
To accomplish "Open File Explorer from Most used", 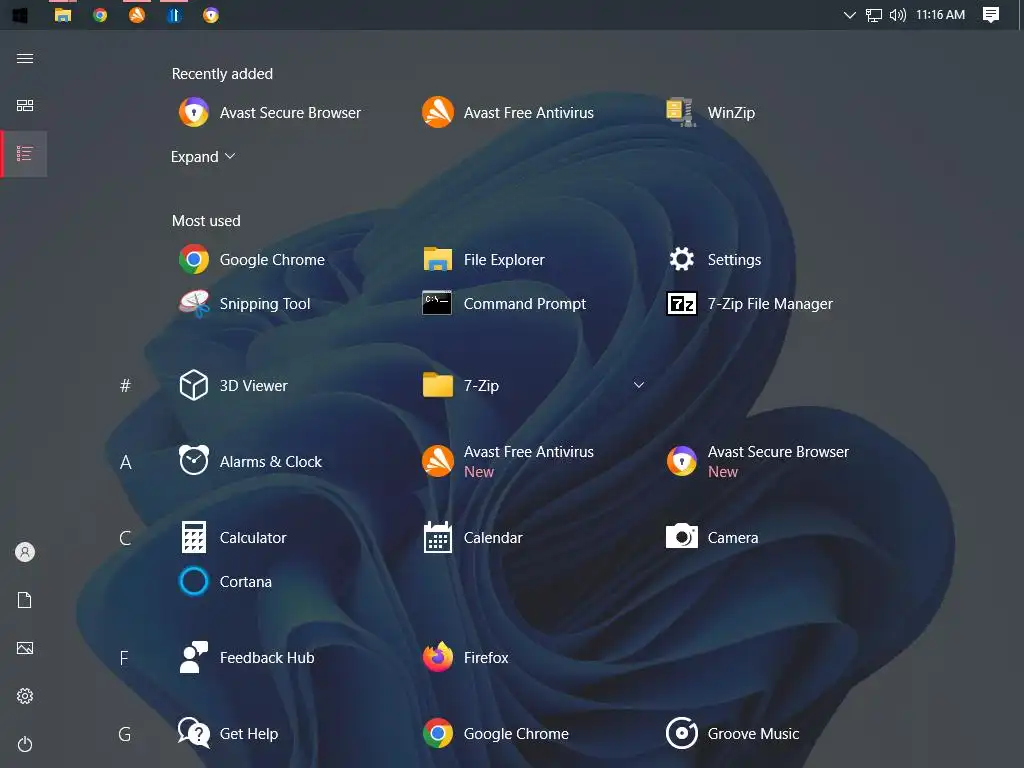I will coord(483,259).
